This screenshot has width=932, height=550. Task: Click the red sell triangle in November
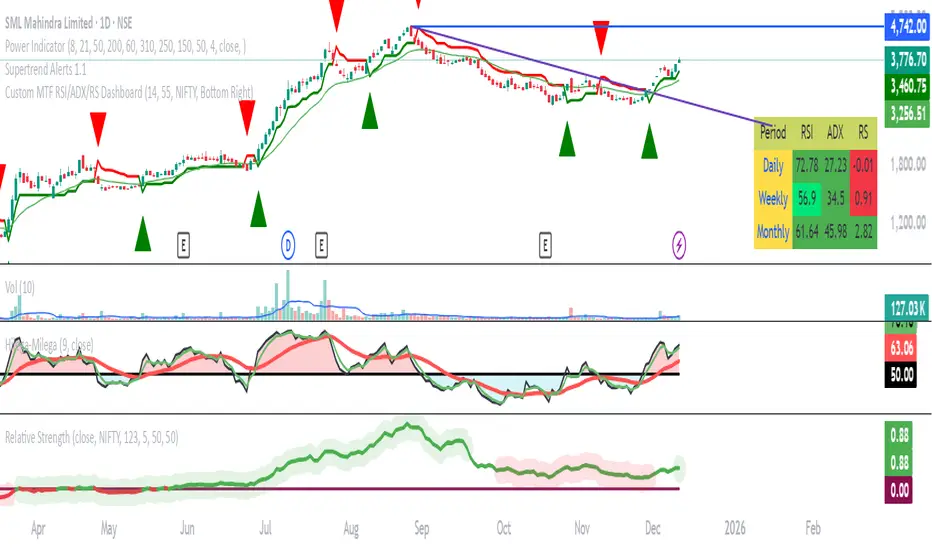(601, 37)
